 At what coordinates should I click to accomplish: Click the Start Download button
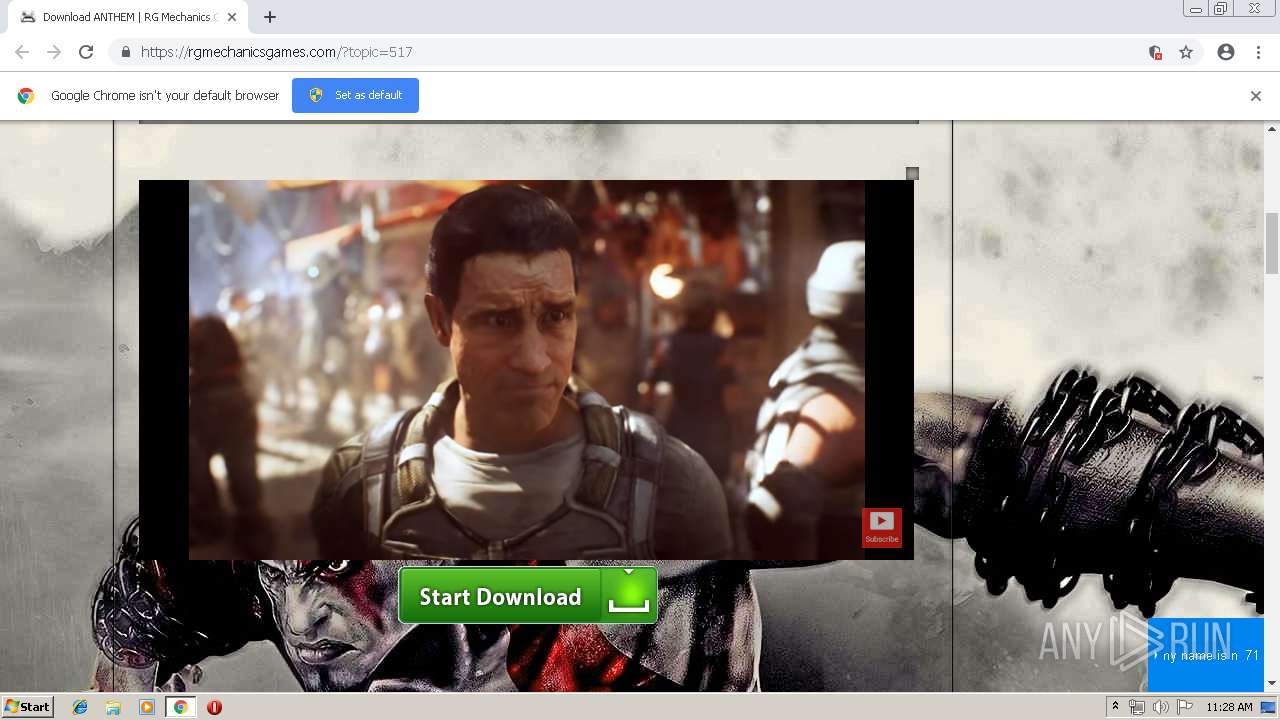528,596
